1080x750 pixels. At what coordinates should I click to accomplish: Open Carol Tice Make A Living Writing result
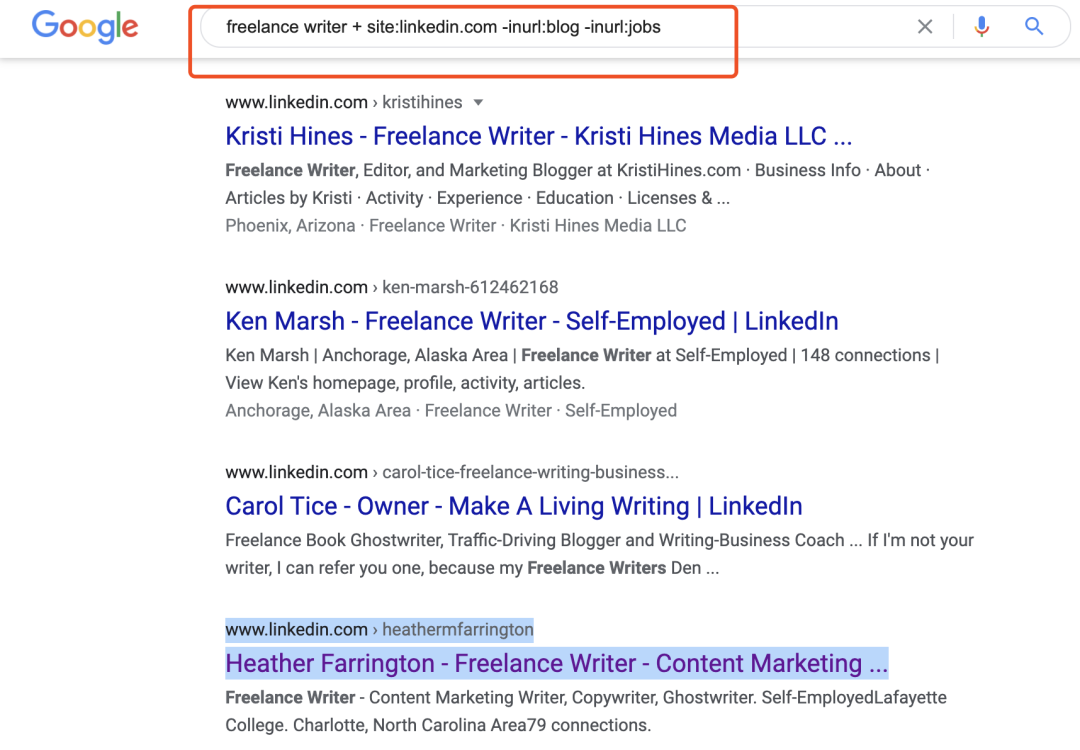coord(513,506)
